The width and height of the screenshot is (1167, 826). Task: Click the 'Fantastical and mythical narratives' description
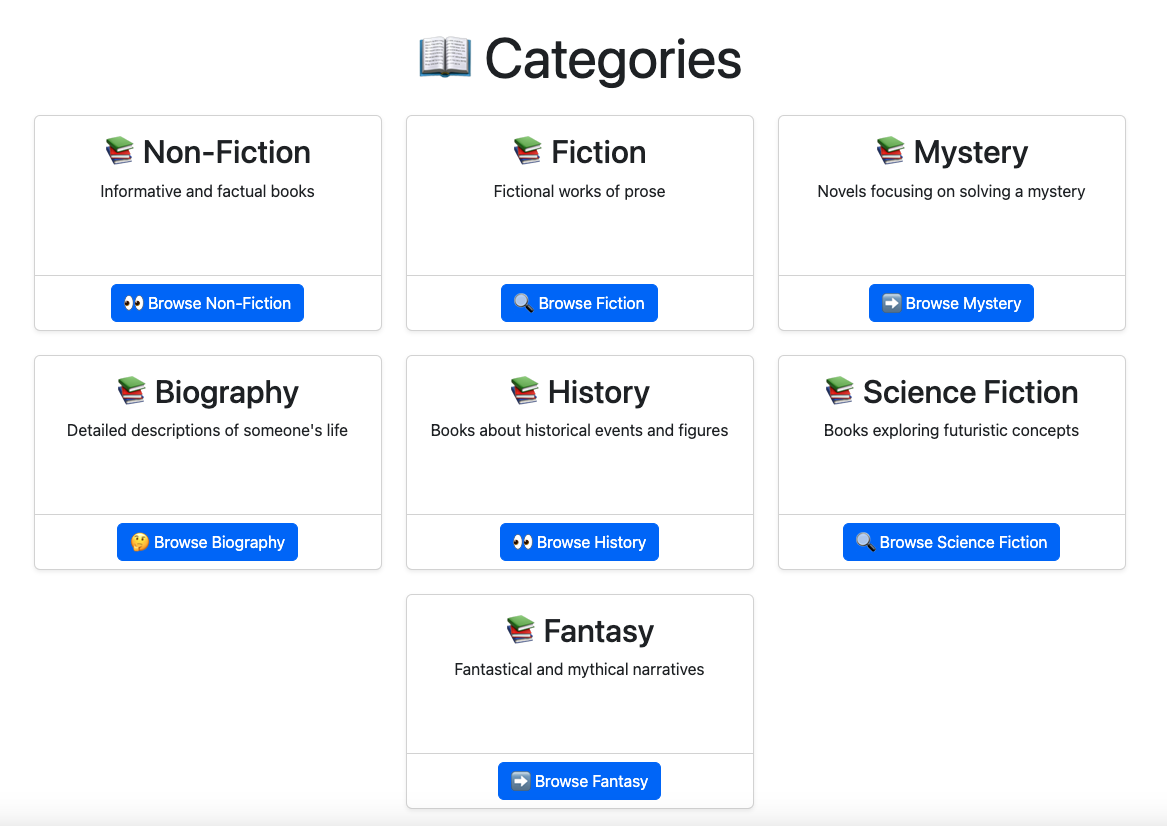coord(579,669)
